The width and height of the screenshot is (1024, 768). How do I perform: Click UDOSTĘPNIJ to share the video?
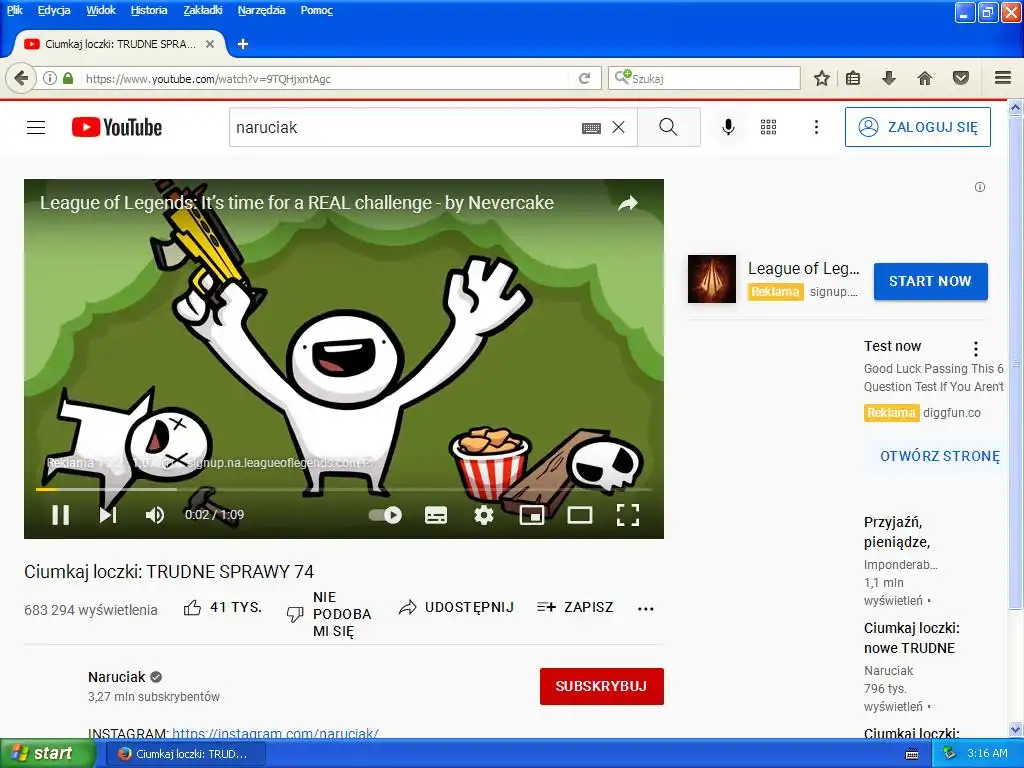456,607
